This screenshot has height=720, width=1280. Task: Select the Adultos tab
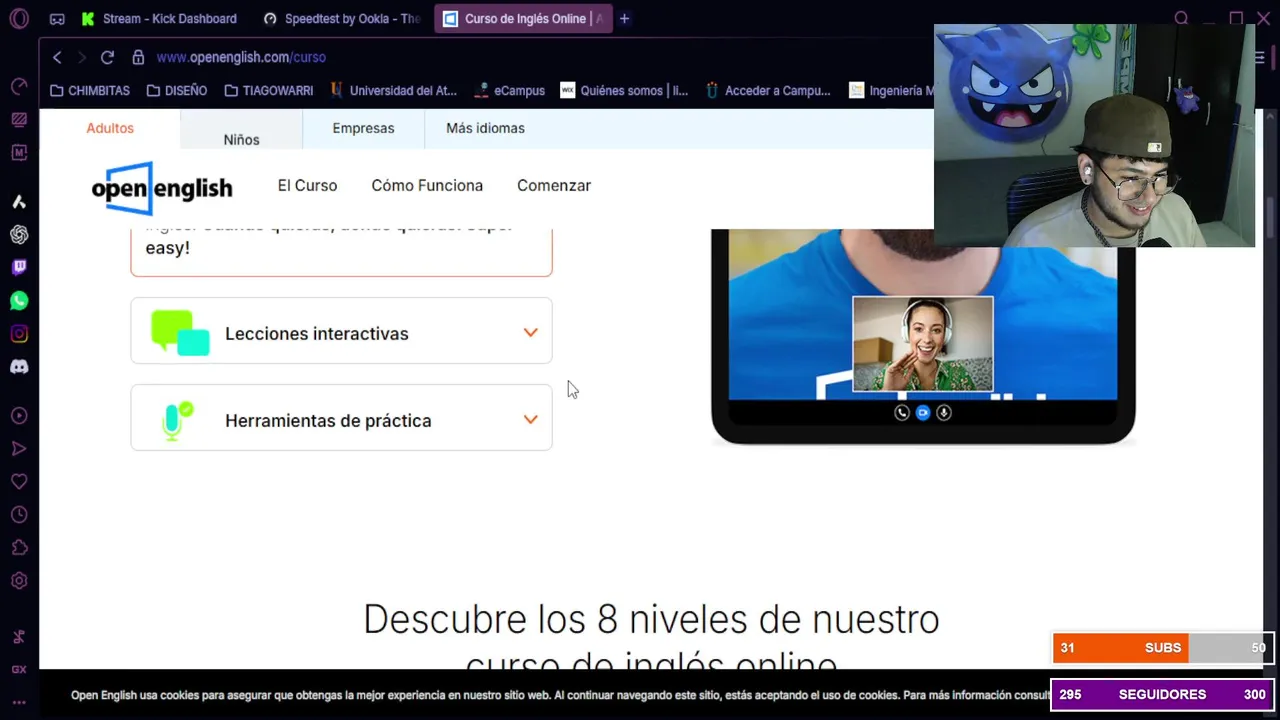point(110,128)
